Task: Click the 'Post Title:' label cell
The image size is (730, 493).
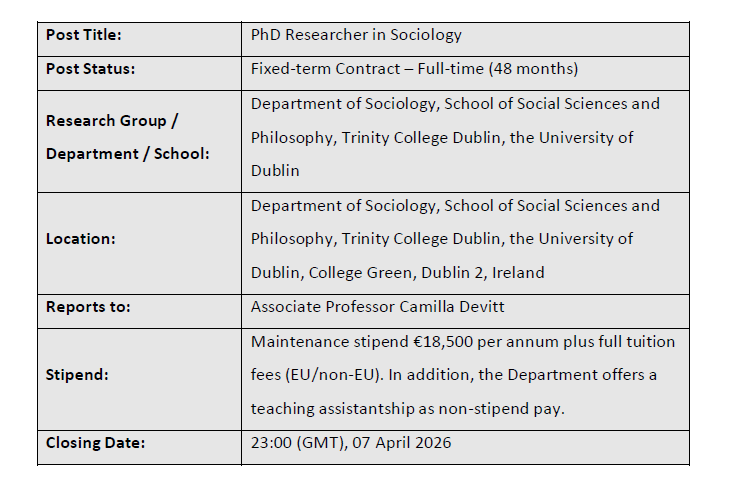Action: point(84,35)
